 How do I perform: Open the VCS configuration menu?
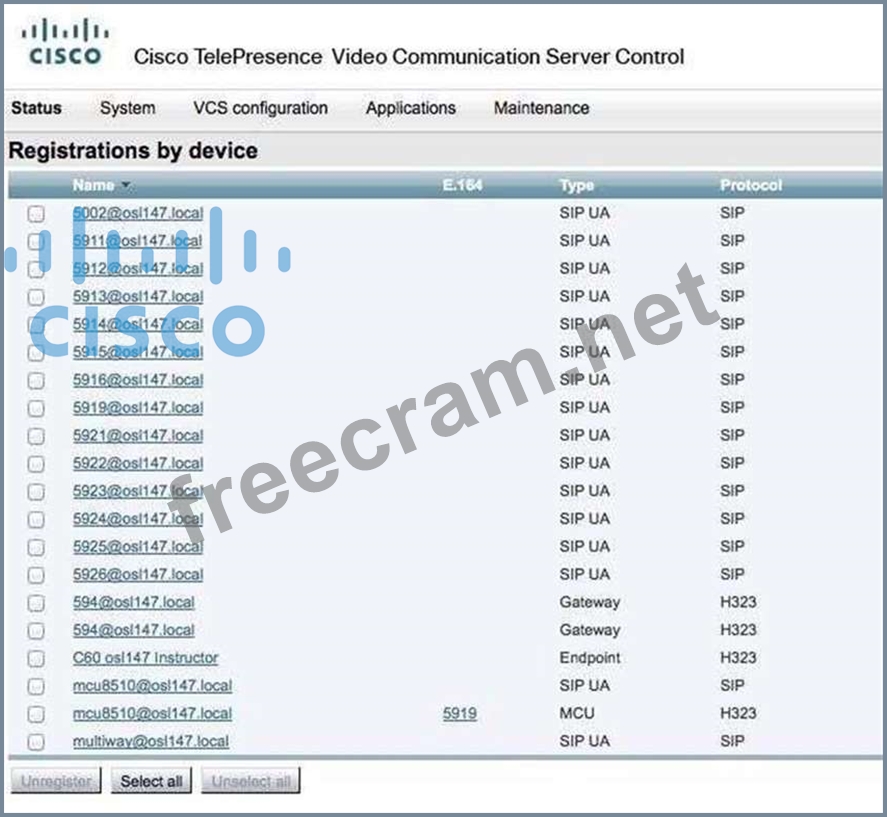(260, 108)
